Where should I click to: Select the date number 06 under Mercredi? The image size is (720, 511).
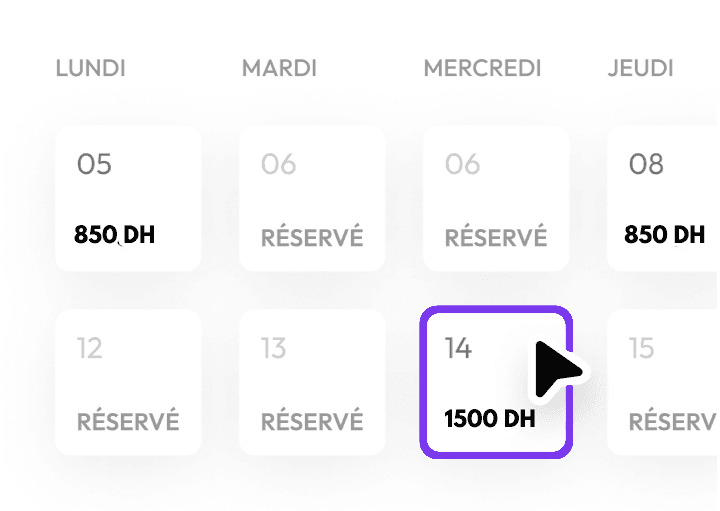(x=462, y=164)
